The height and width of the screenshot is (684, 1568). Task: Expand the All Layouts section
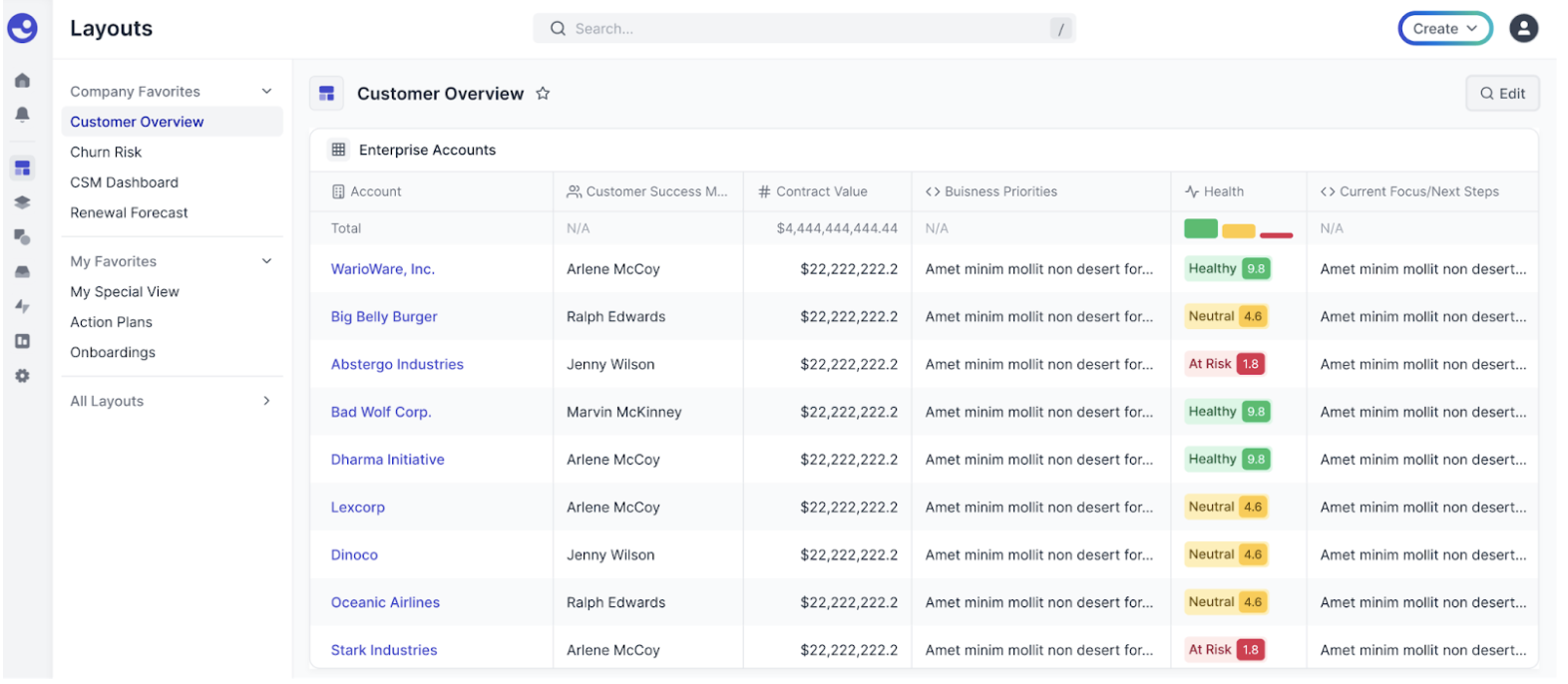pos(266,401)
